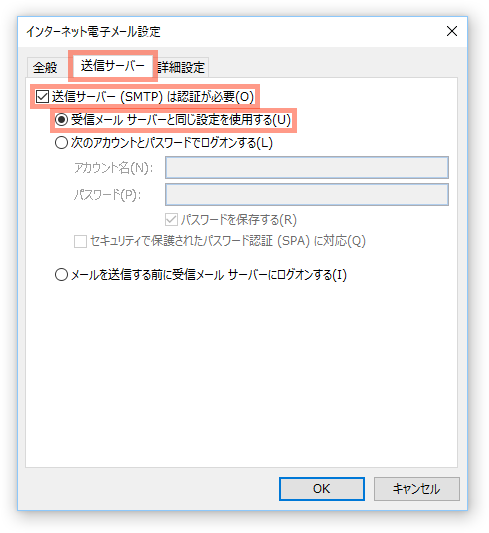Image resolution: width=489 pixels, height=533 pixels.
Task: Focus the パスワード input field
Action: pos(307,194)
